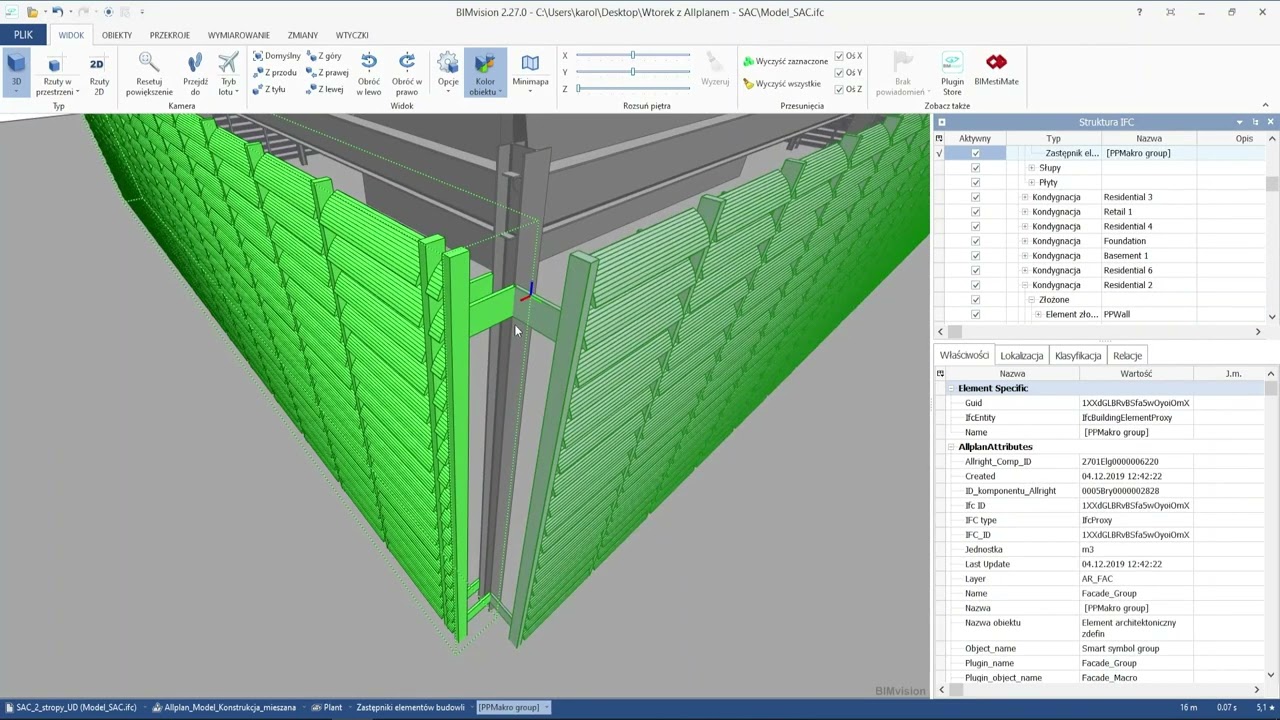1280x720 pixels.
Task: Toggle the Oś Z checkbox
Action: pyautogui.click(x=839, y=89)
